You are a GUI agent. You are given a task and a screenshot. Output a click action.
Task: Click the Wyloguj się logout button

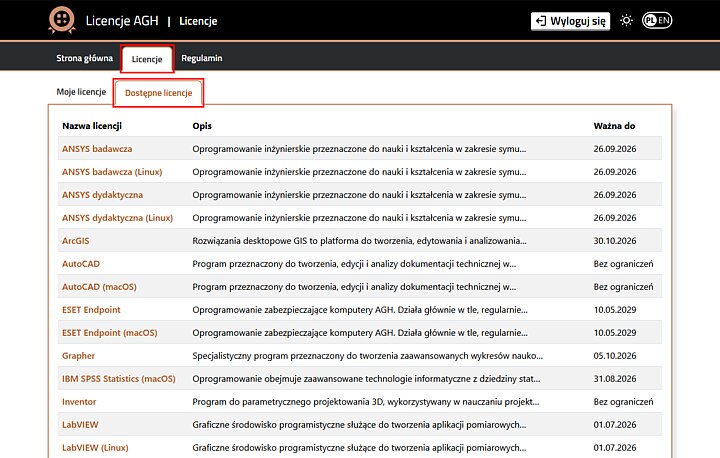[x=570, y=21]
